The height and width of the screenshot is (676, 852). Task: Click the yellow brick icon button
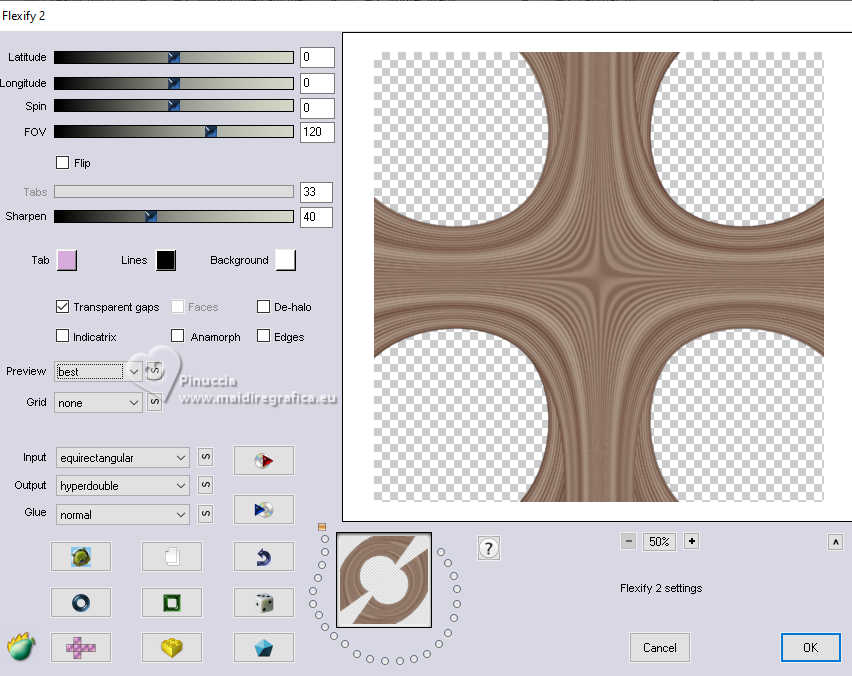tap(172, 647)
